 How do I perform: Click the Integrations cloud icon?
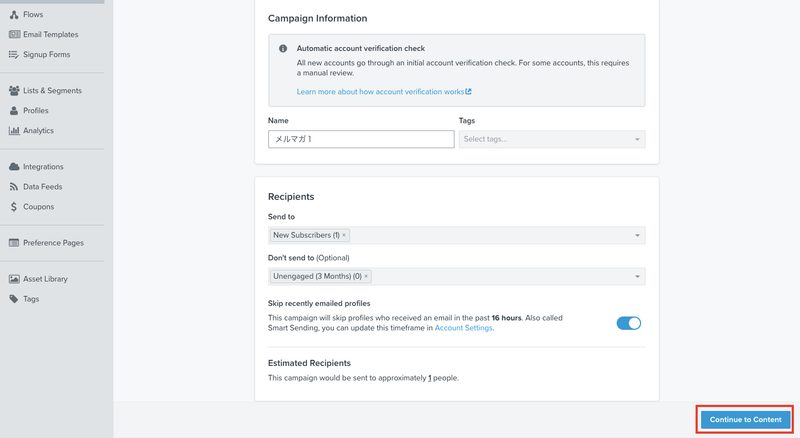point(14,166)
